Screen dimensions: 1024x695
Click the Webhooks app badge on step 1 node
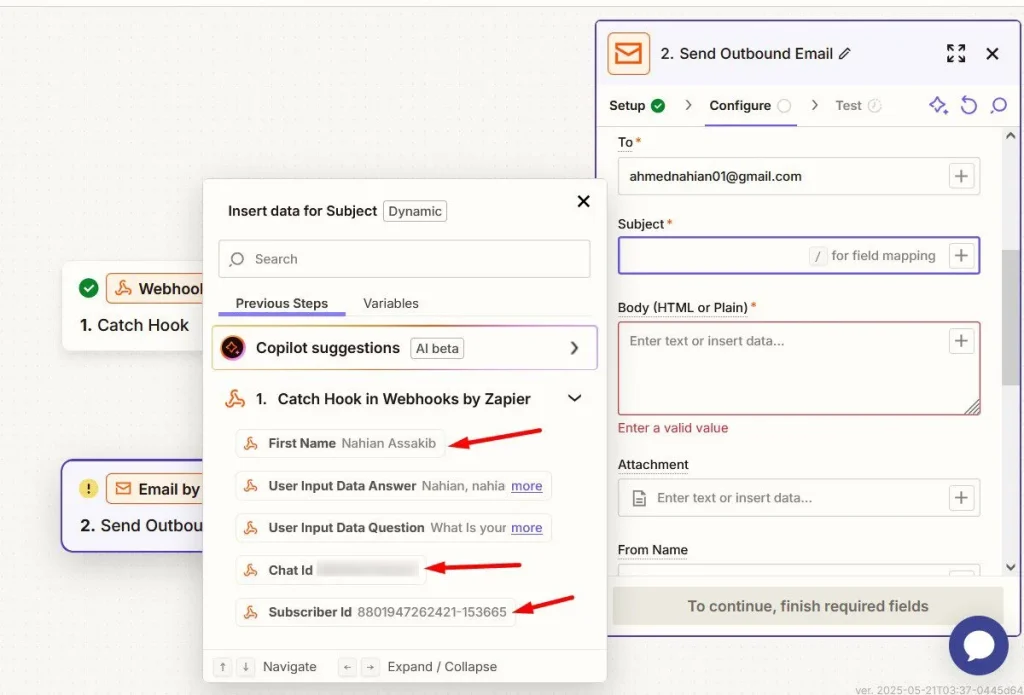click(155, 288)
